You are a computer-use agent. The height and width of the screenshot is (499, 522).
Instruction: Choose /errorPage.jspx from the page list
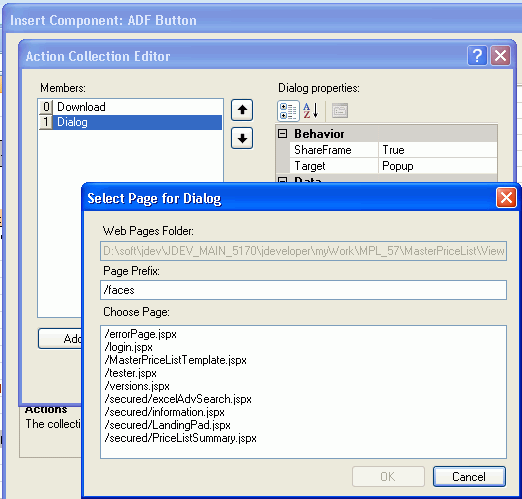141,334
